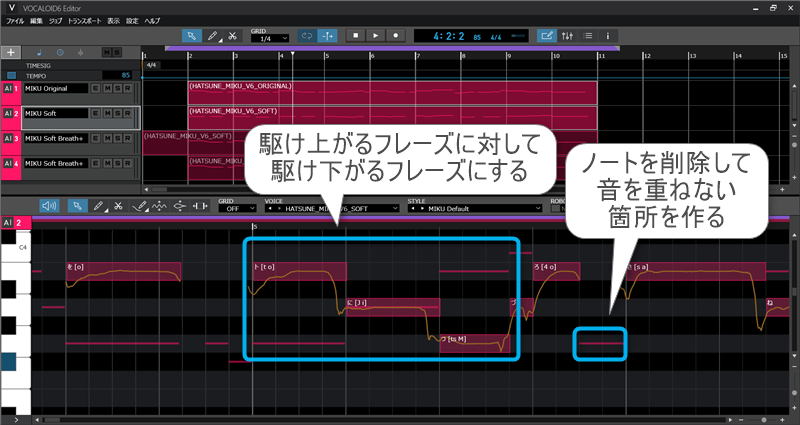Toggle the Musical Editor view icon
Screen dimensions: 800x425
(x=546, y=36)
